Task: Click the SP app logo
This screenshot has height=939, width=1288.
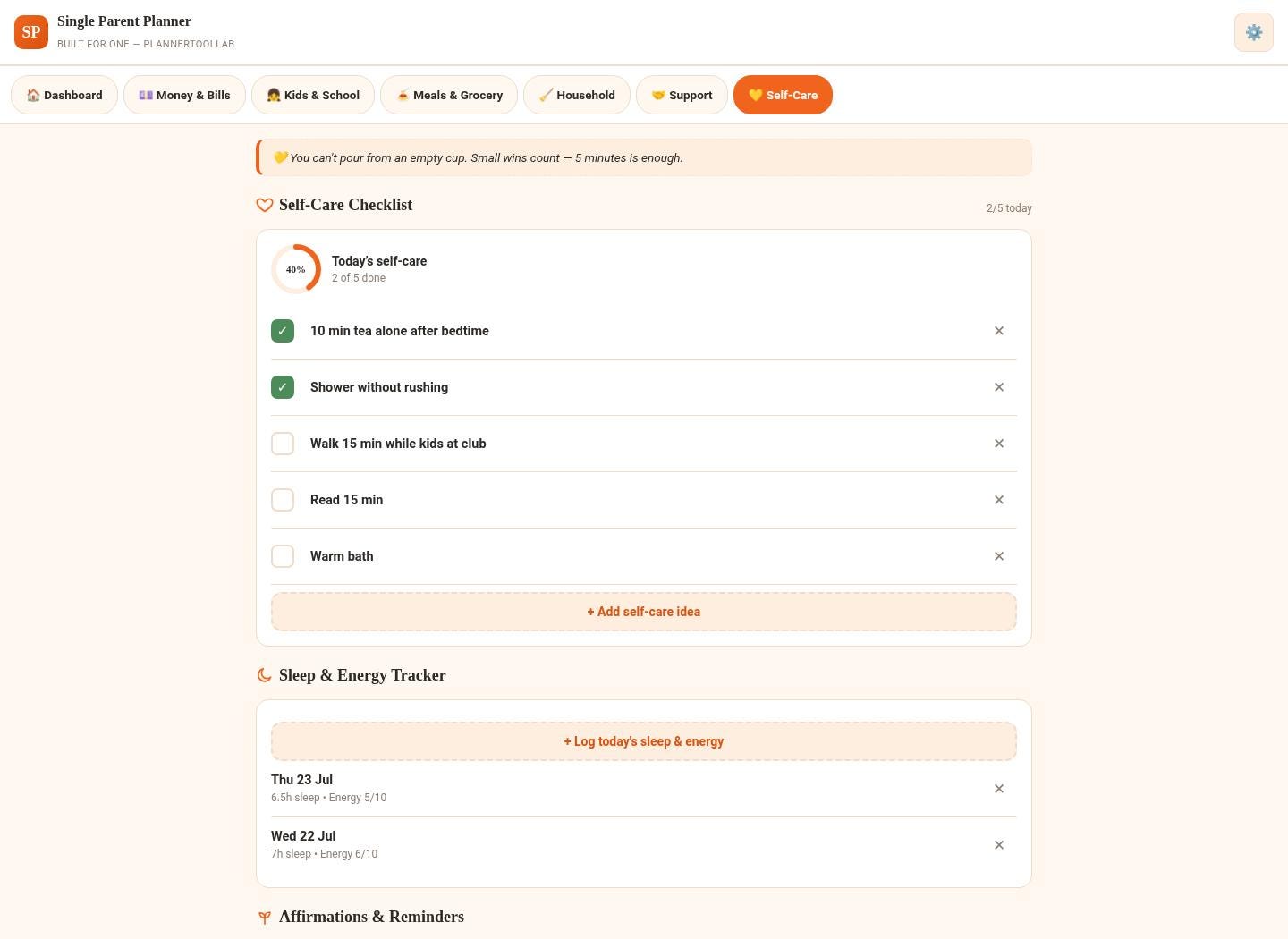Action: click(31, 32)
